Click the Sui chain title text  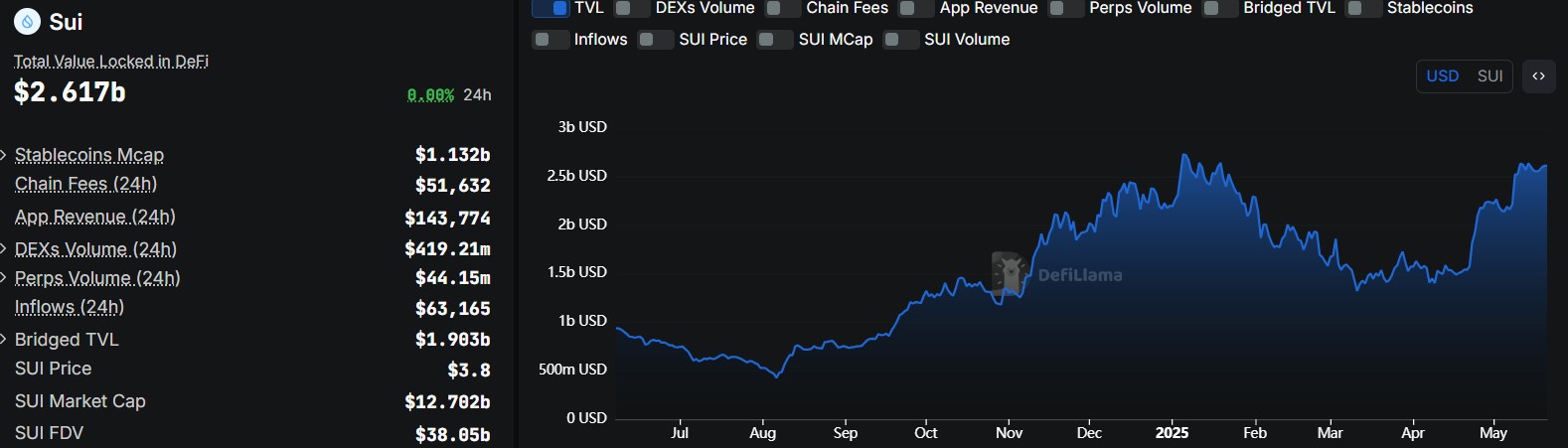[67, 22]
